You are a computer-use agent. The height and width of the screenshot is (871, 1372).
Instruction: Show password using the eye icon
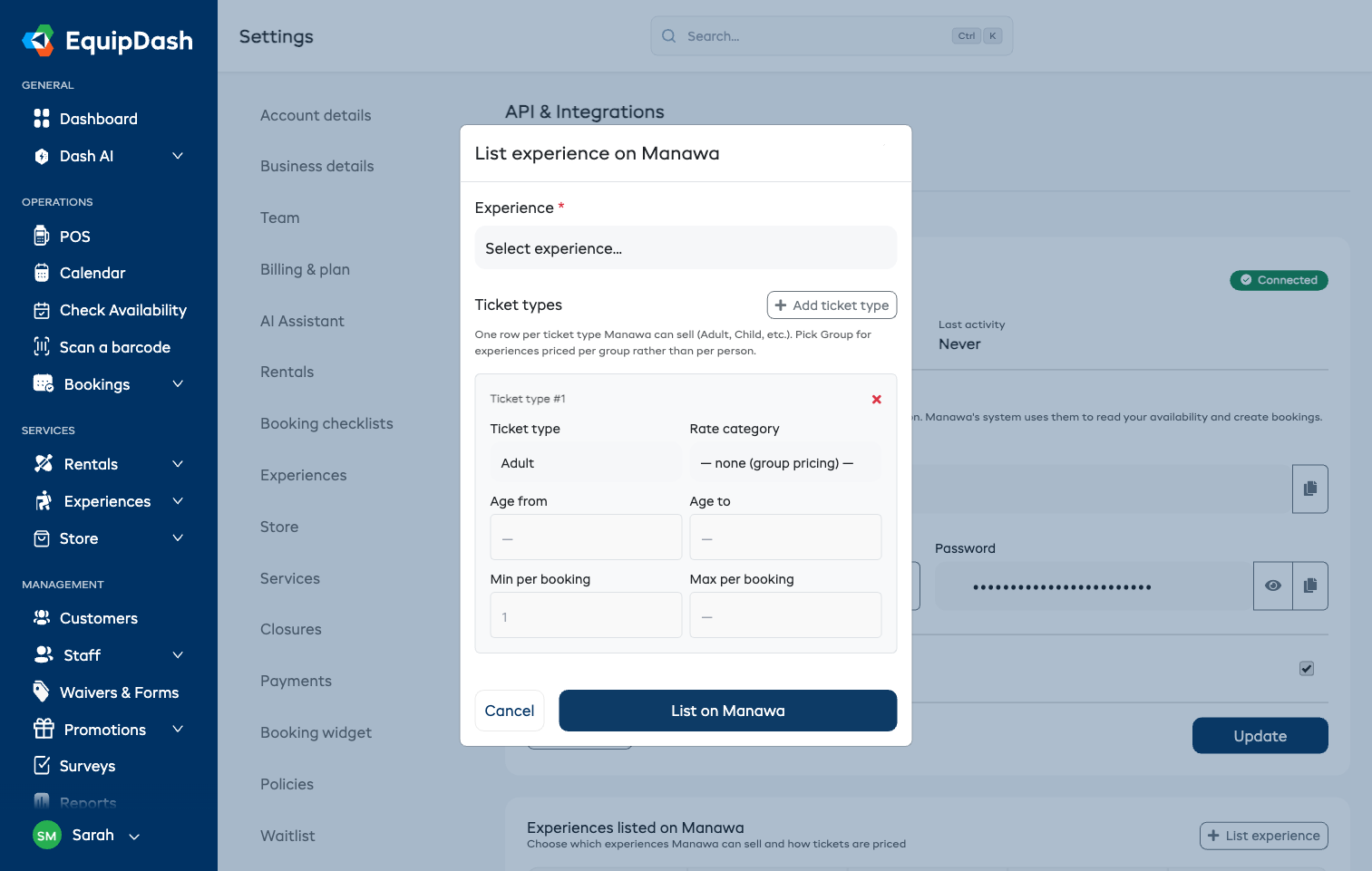(1273, 586)
